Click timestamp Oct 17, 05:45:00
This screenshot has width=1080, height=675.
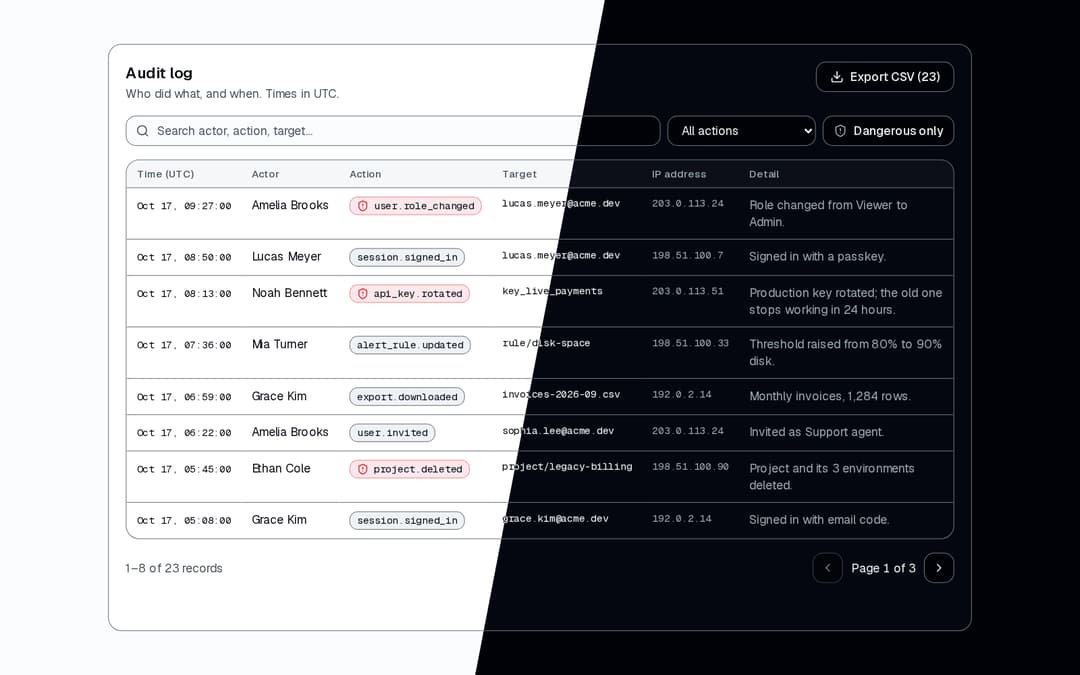(184, 469)
